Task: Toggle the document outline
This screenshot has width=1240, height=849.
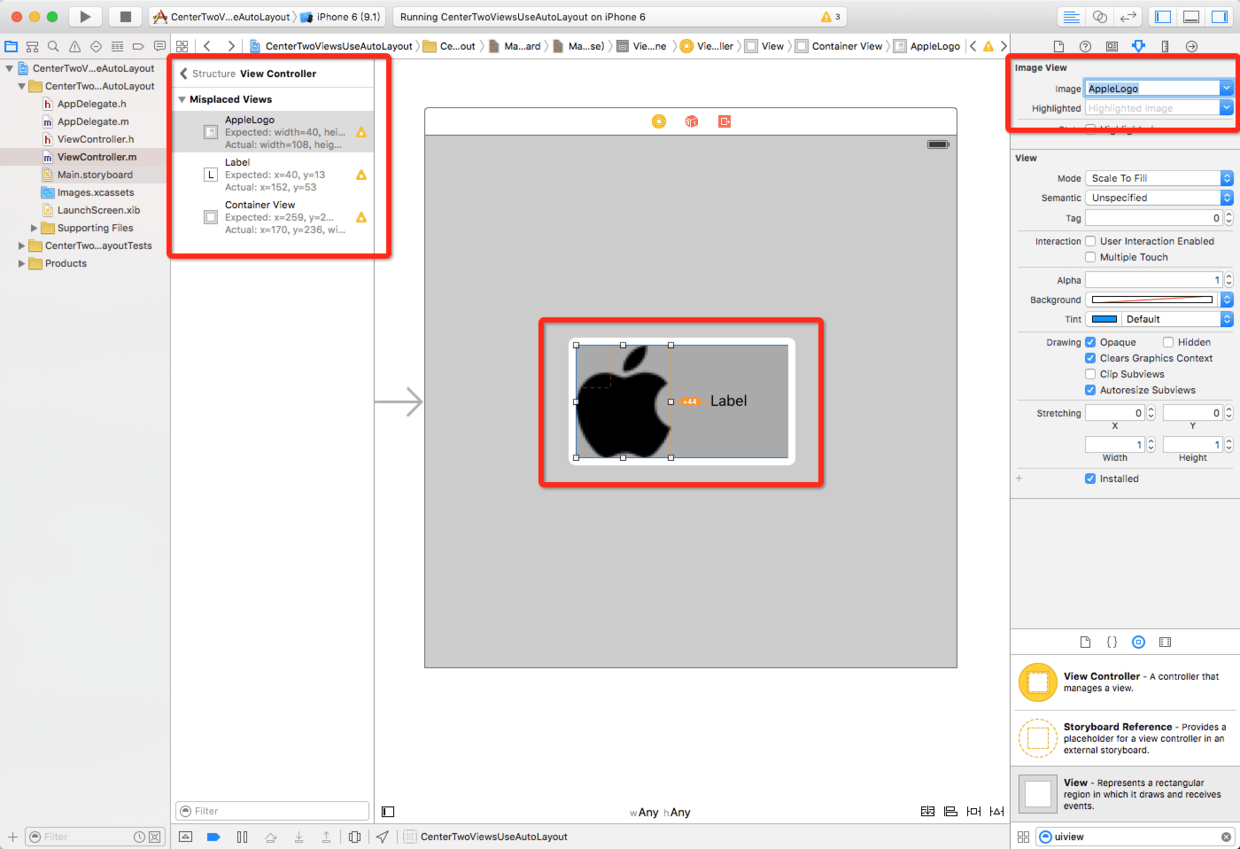Action: 388,812
